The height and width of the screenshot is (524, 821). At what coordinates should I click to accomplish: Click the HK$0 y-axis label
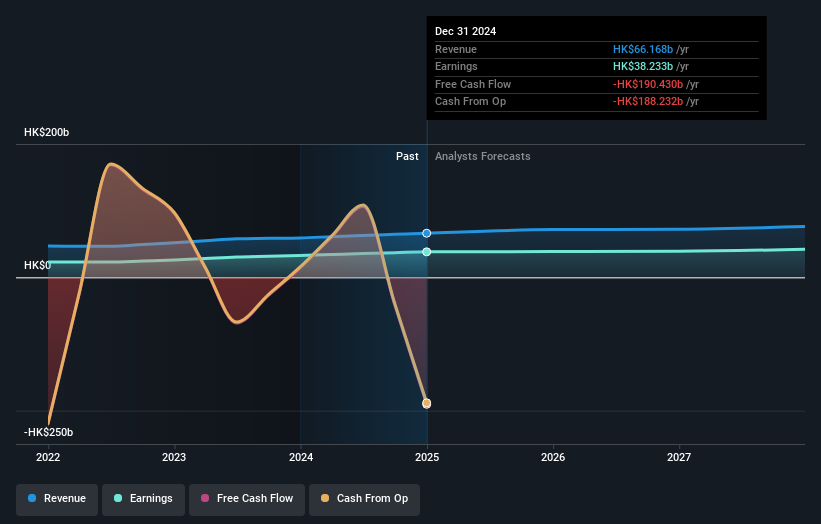point(38,265)
